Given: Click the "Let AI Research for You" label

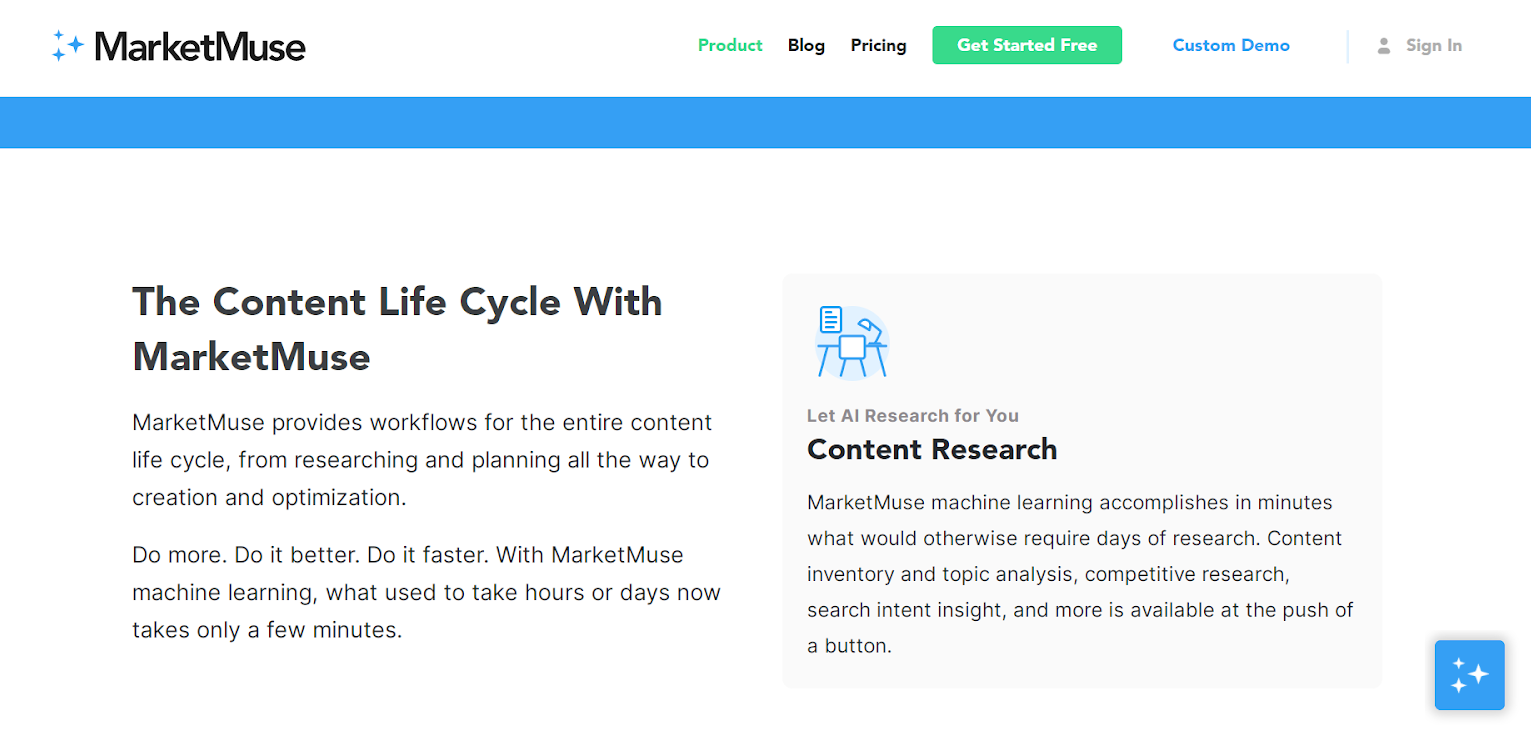Looking at the screenshot, I should tap(913, 416).
